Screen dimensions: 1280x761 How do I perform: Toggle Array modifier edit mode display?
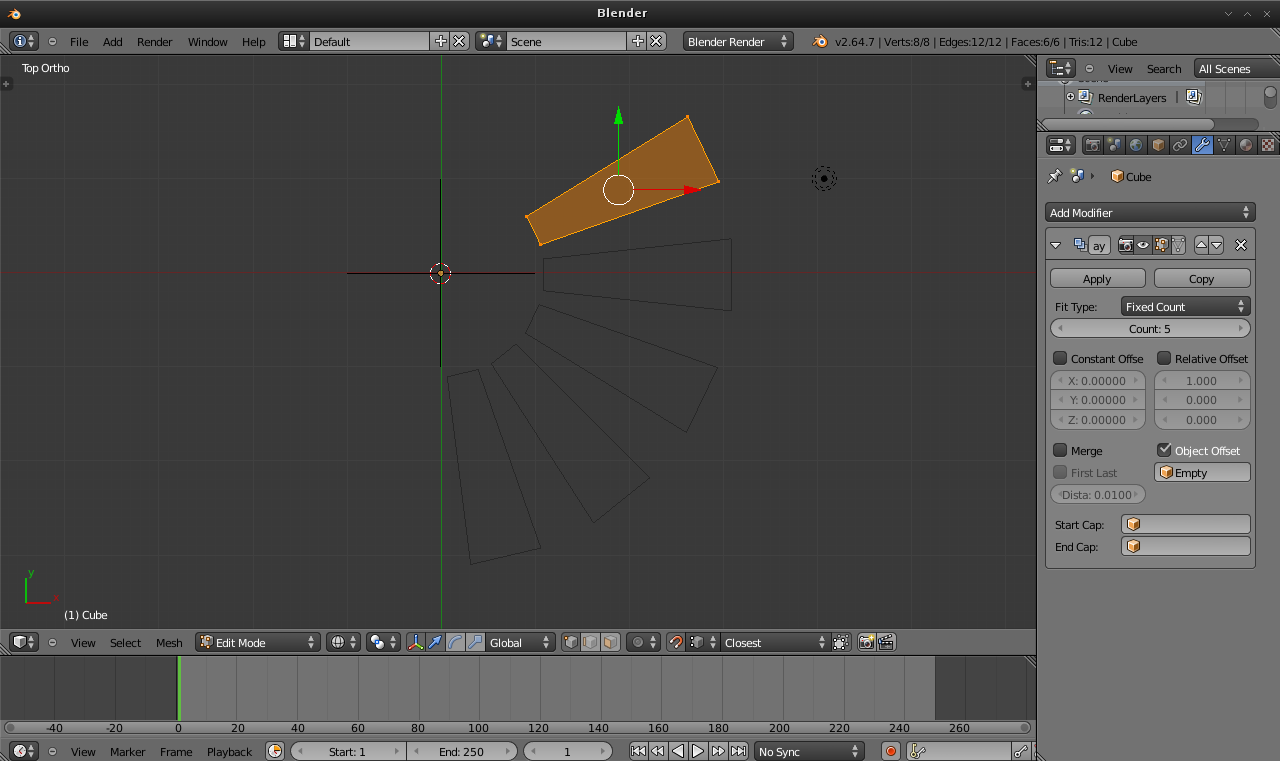point(1161,245)
